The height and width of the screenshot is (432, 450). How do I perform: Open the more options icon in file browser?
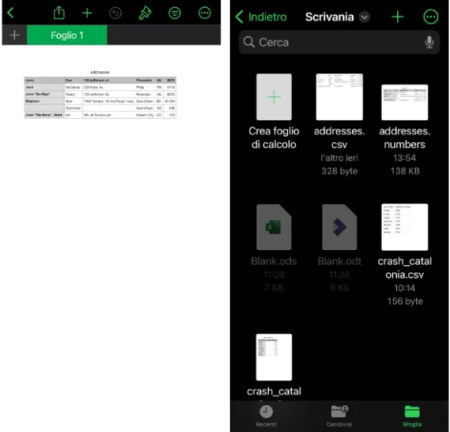click(431, 17)
